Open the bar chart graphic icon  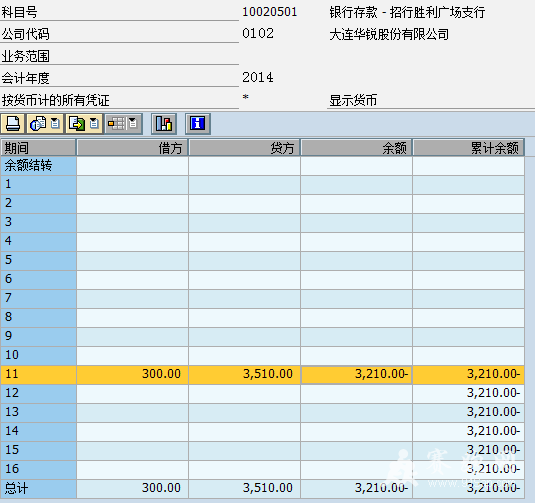tap(164, 124)
